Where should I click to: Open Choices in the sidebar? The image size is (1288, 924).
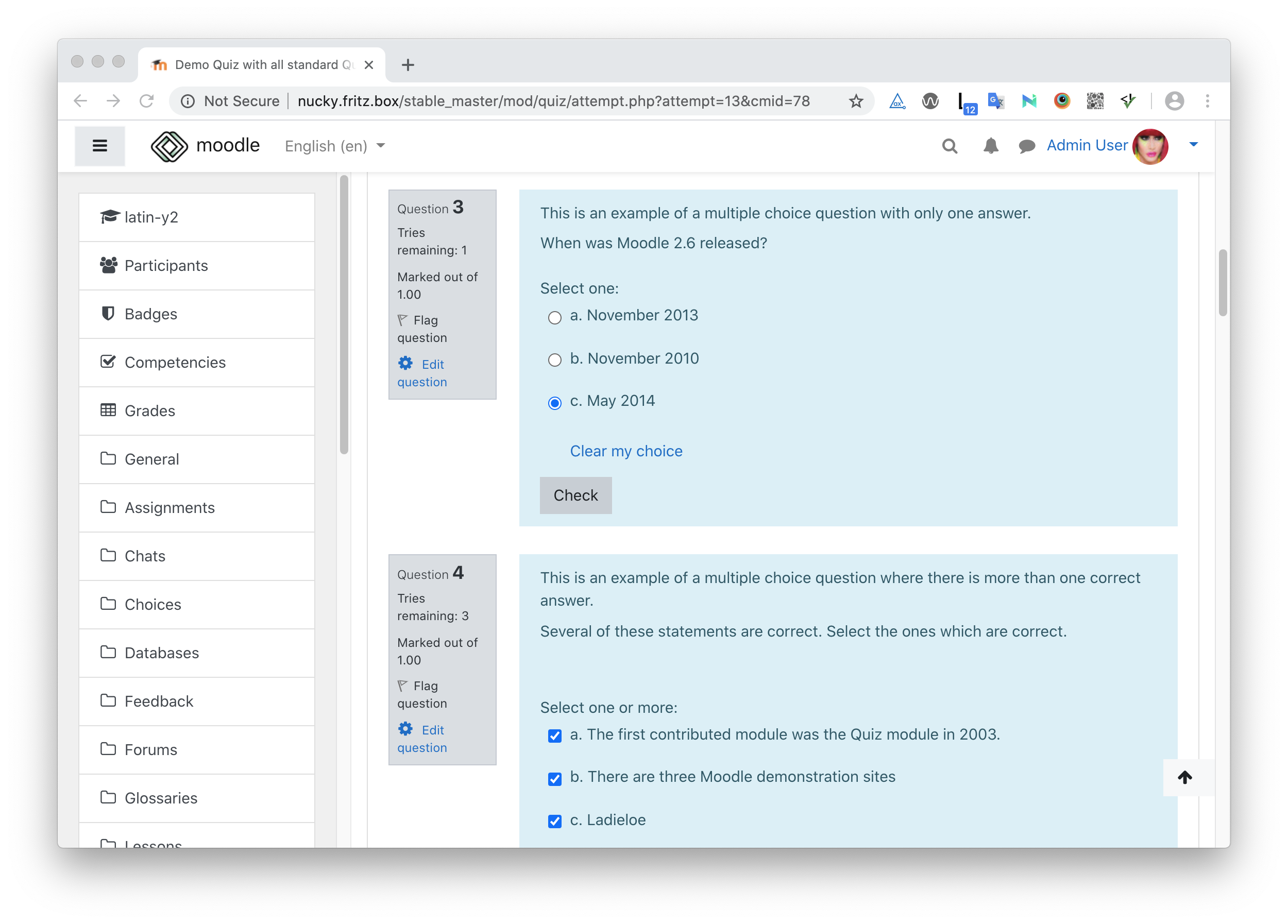[x=196, y=604]
